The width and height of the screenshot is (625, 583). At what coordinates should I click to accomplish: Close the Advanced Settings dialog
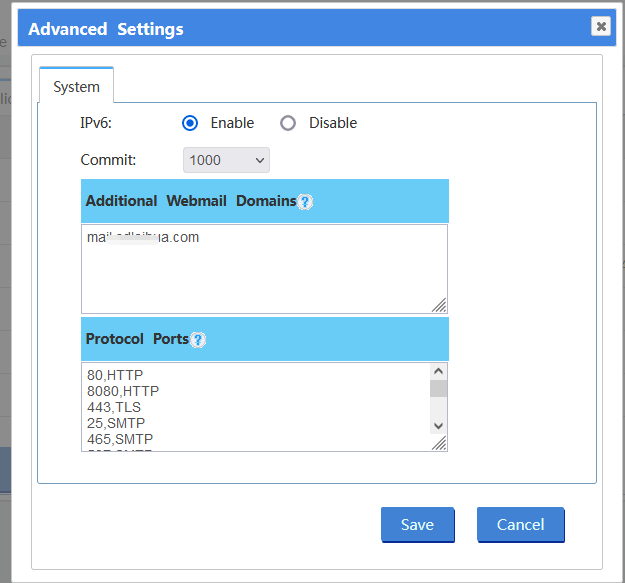click(x=601, y=26)
